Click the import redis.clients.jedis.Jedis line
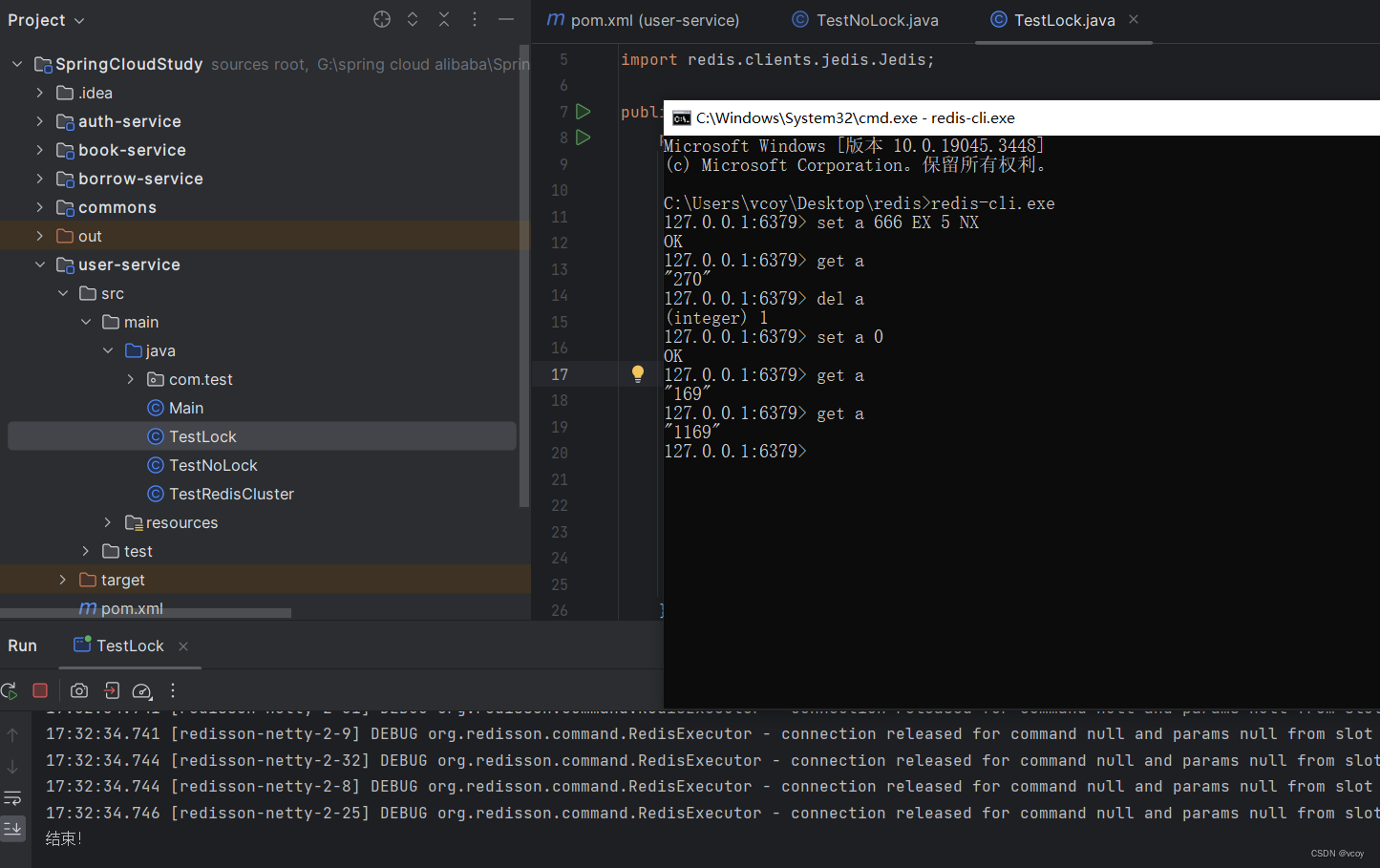1380x868 pixels. tap(777, 59)
